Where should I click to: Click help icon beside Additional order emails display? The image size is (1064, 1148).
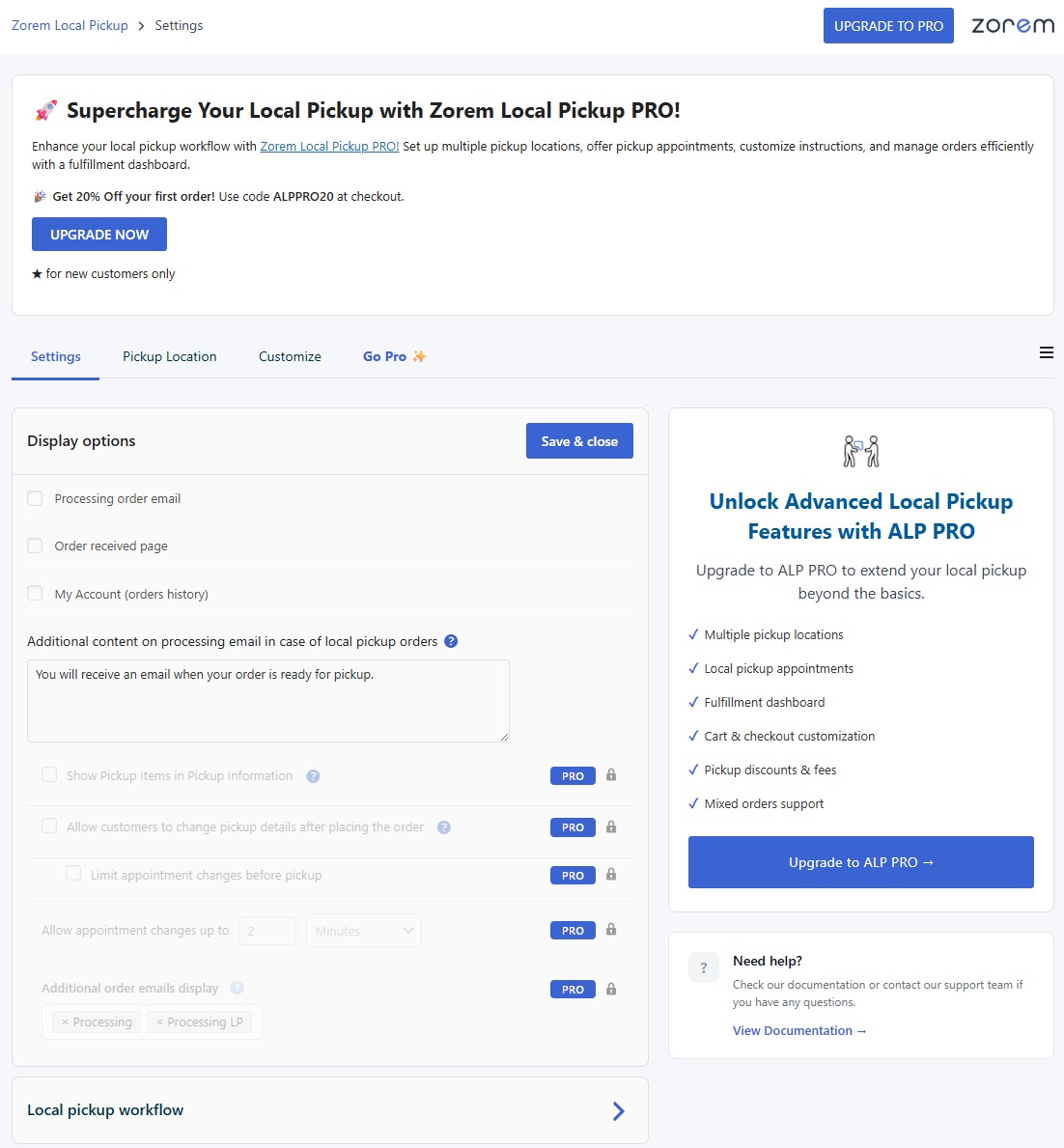click(x=237, y=988)
